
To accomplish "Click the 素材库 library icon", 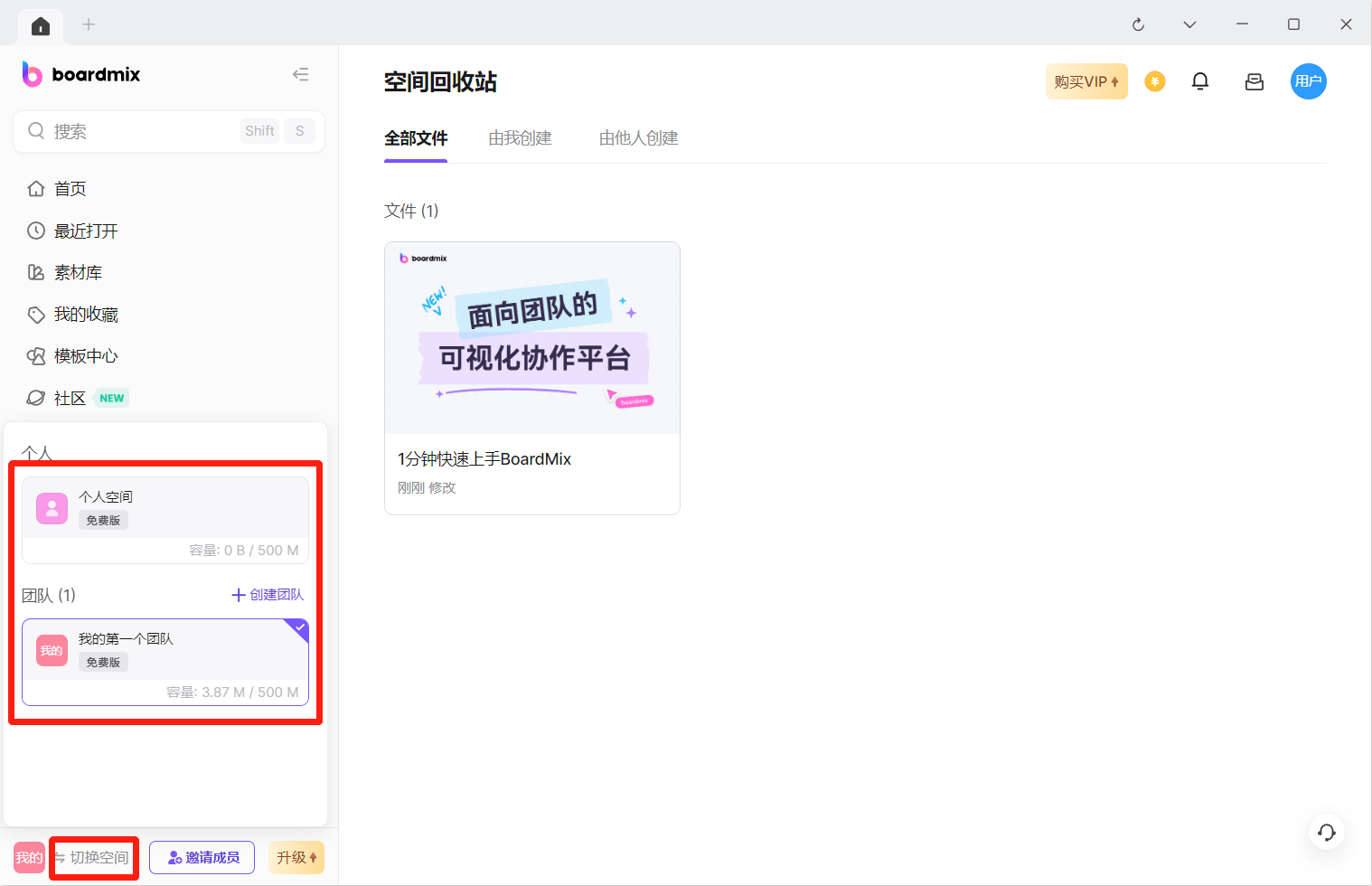I will pyautogui.click(x=36, y=272).
